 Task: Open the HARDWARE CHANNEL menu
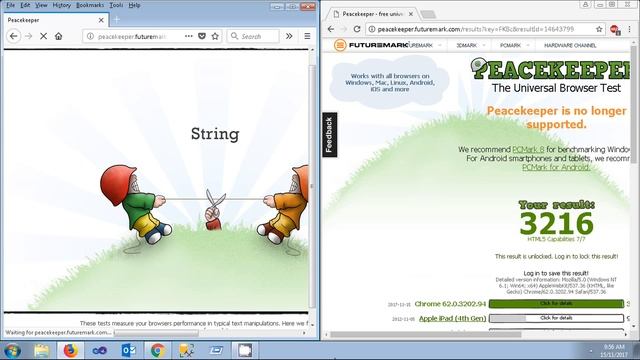(570, 45)
